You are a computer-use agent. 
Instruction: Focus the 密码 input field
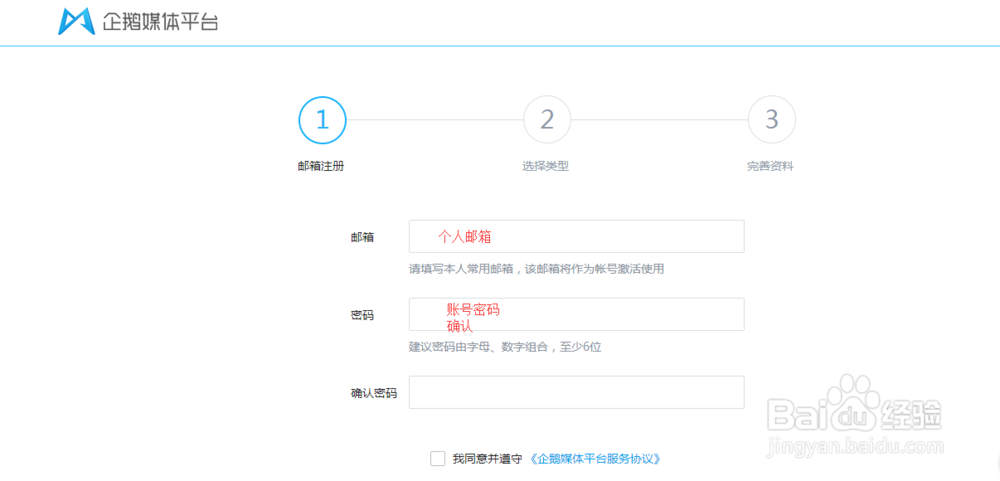tap(577, 314)
